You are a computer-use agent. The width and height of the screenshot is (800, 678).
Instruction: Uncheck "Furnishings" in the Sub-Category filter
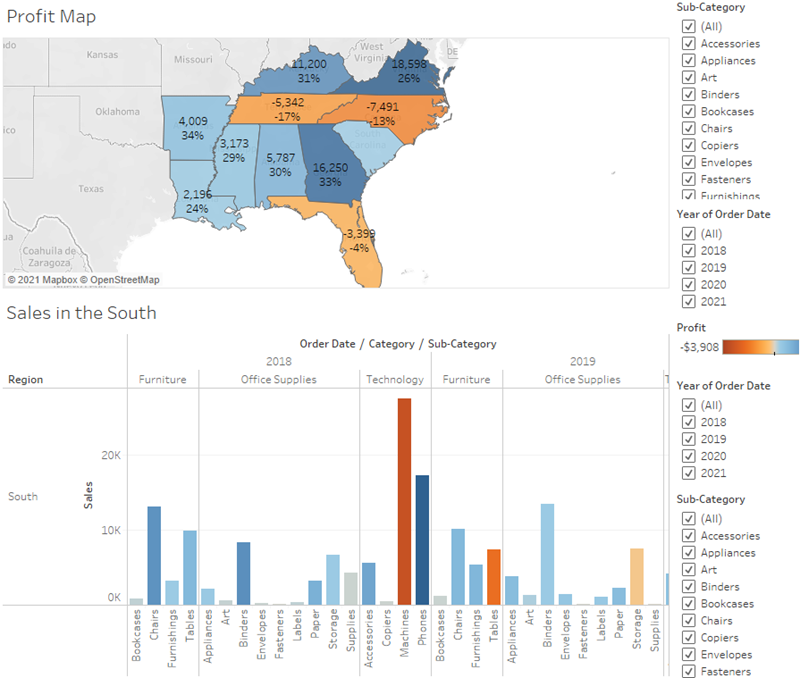click(689, 196)
